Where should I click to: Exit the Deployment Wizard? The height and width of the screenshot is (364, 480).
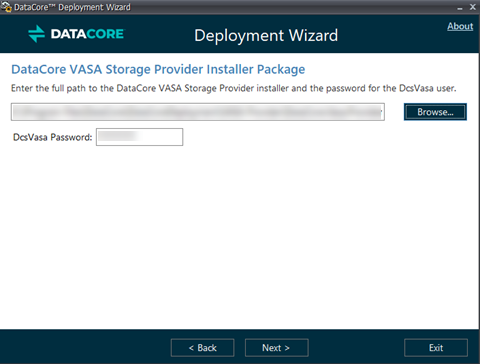(436, 348)
